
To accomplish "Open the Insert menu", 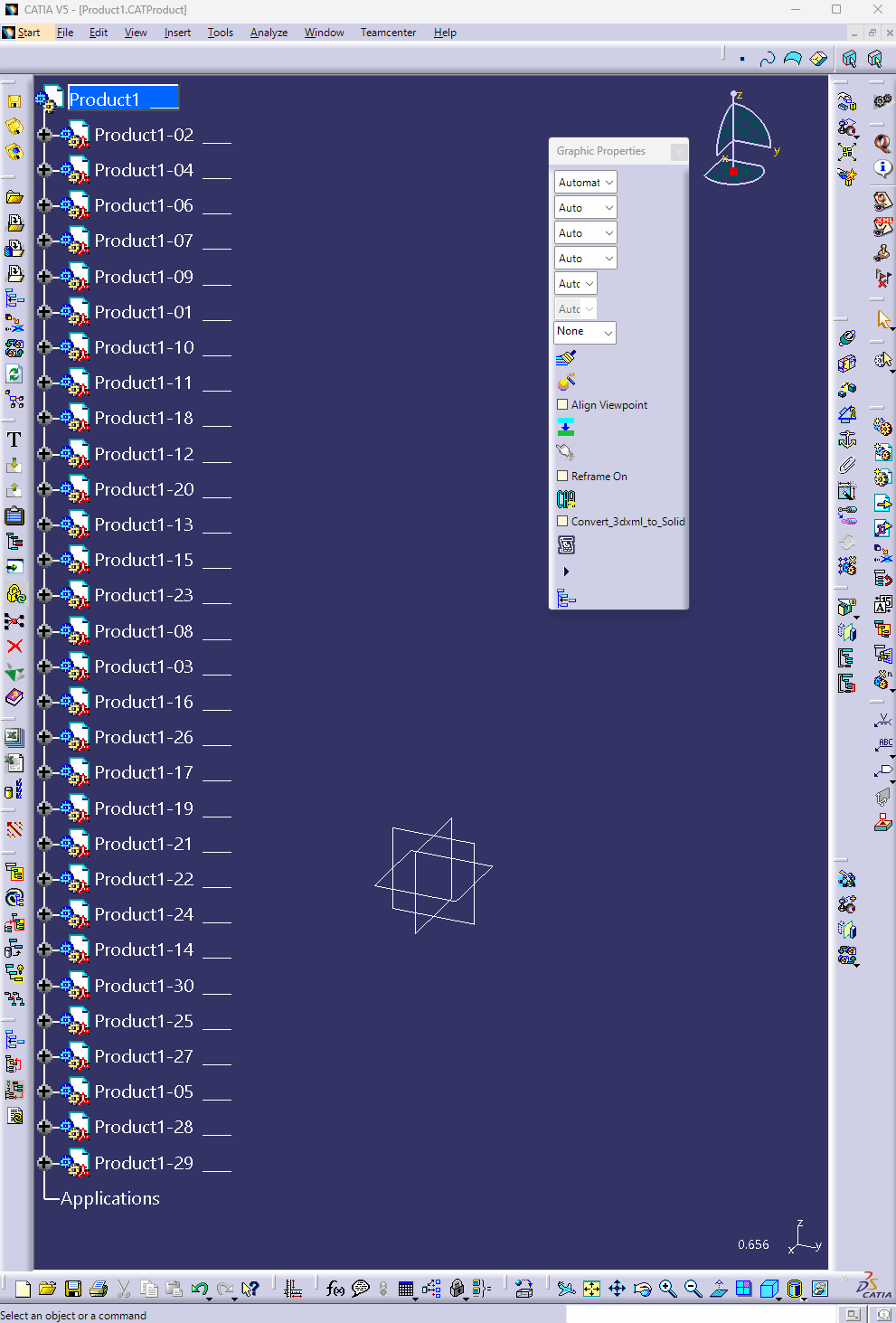I will coord(177,33).
